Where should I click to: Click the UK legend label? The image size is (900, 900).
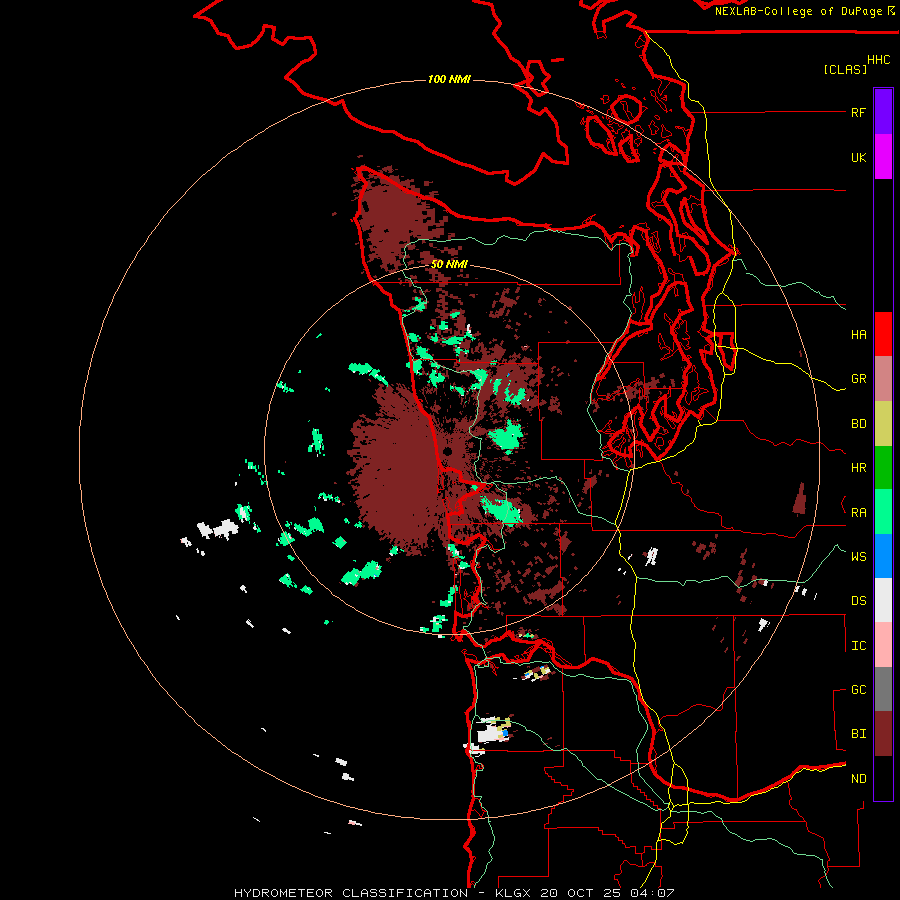(858, 157)
